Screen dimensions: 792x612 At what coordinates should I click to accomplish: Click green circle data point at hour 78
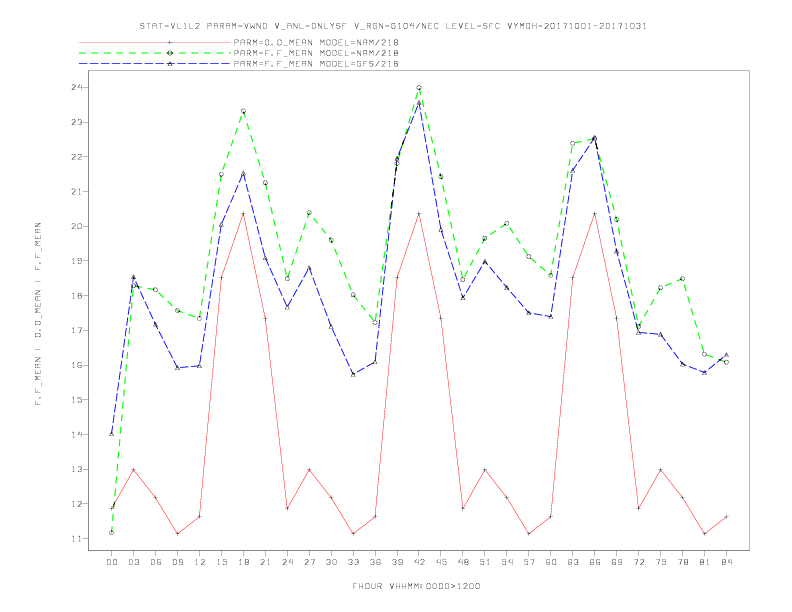682,279
